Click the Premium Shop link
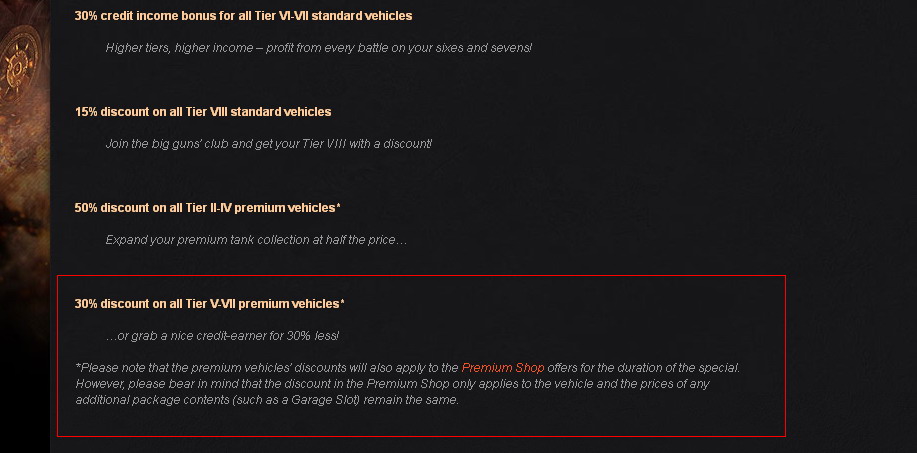Image resolution: width=917 pixels, height=453 pixels. (502, 368)
